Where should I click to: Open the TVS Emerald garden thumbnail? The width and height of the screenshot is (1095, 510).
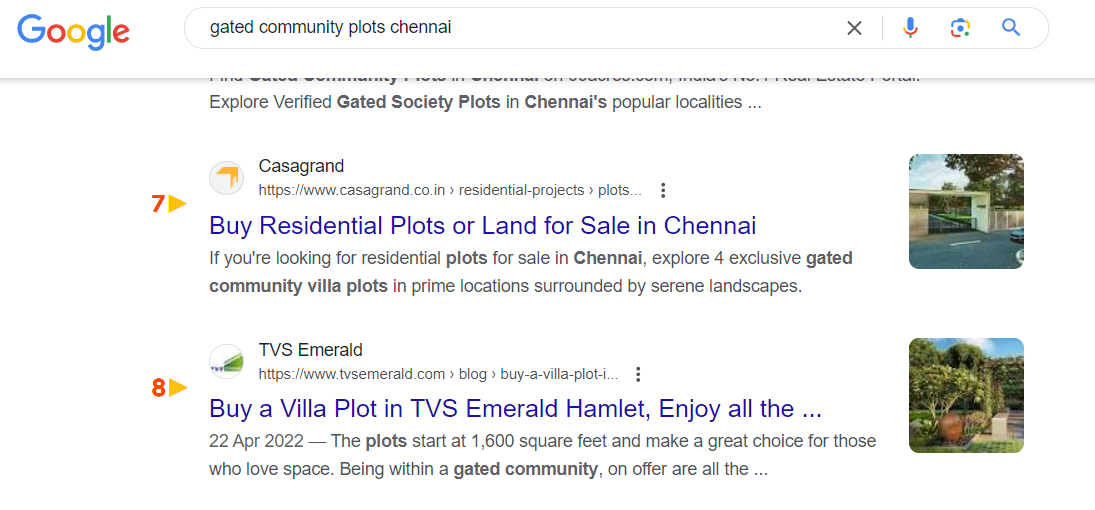click(x=965, y=395)
